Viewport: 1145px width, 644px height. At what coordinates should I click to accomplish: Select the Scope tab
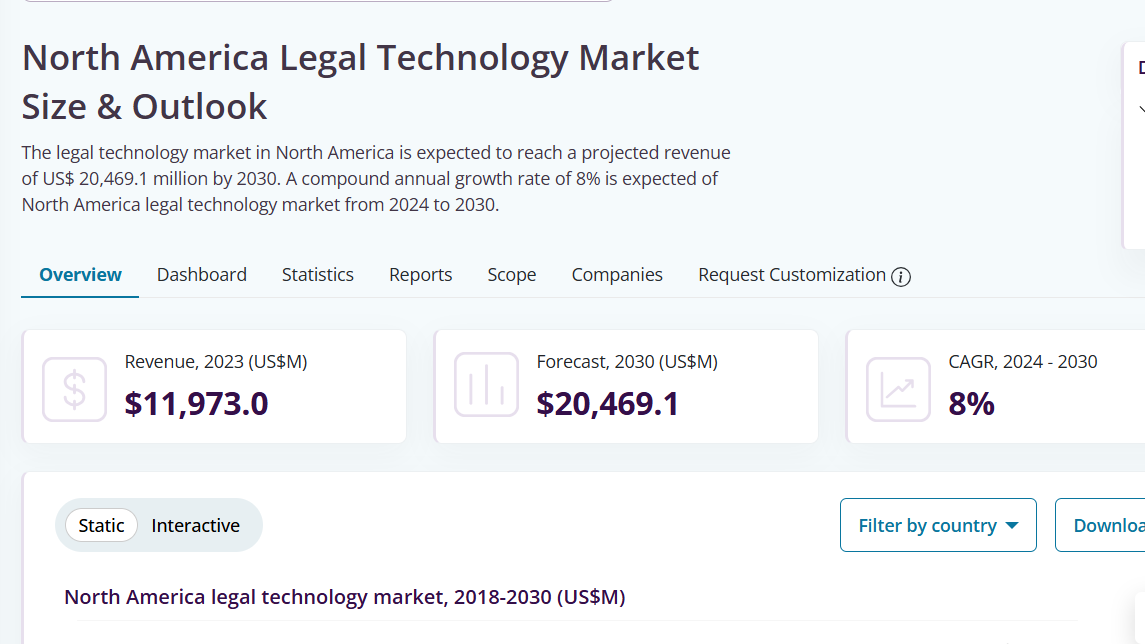[511, 275]
